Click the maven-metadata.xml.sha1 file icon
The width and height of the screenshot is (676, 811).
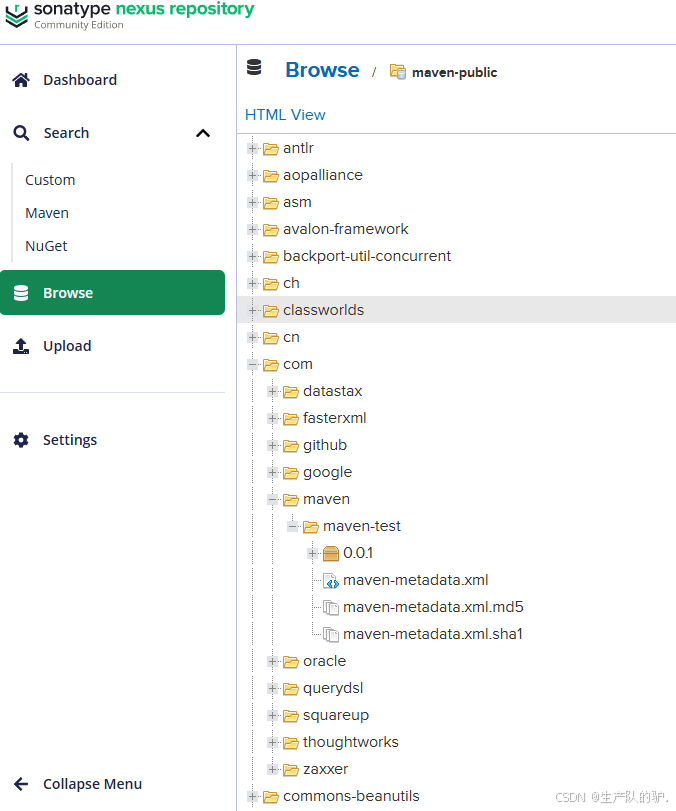coord(331,634)
